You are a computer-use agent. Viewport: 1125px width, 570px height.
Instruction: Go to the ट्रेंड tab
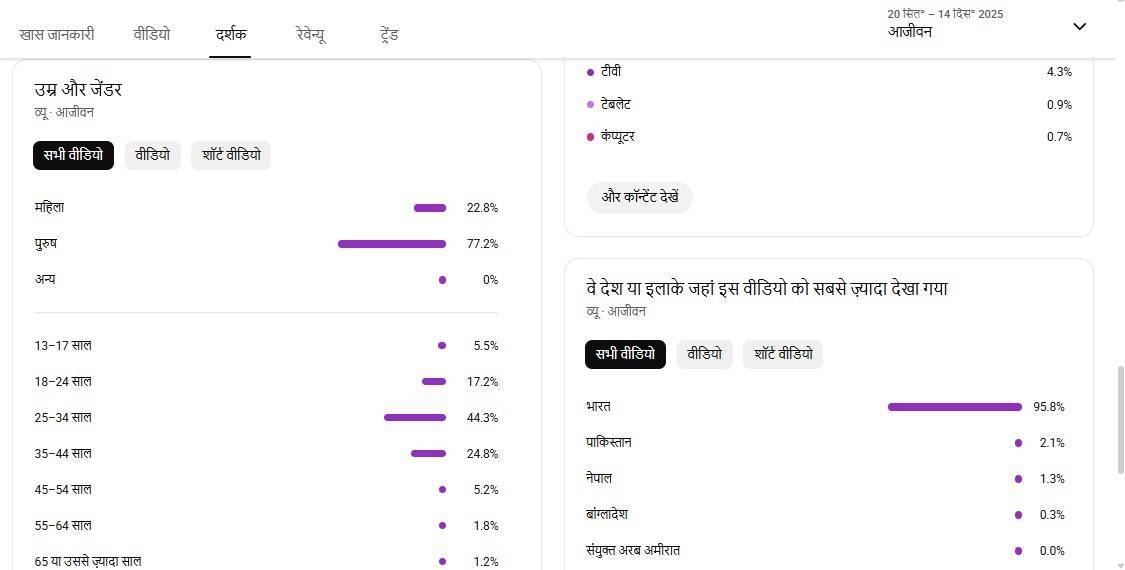pyautogui.click(x=390, y=34)
